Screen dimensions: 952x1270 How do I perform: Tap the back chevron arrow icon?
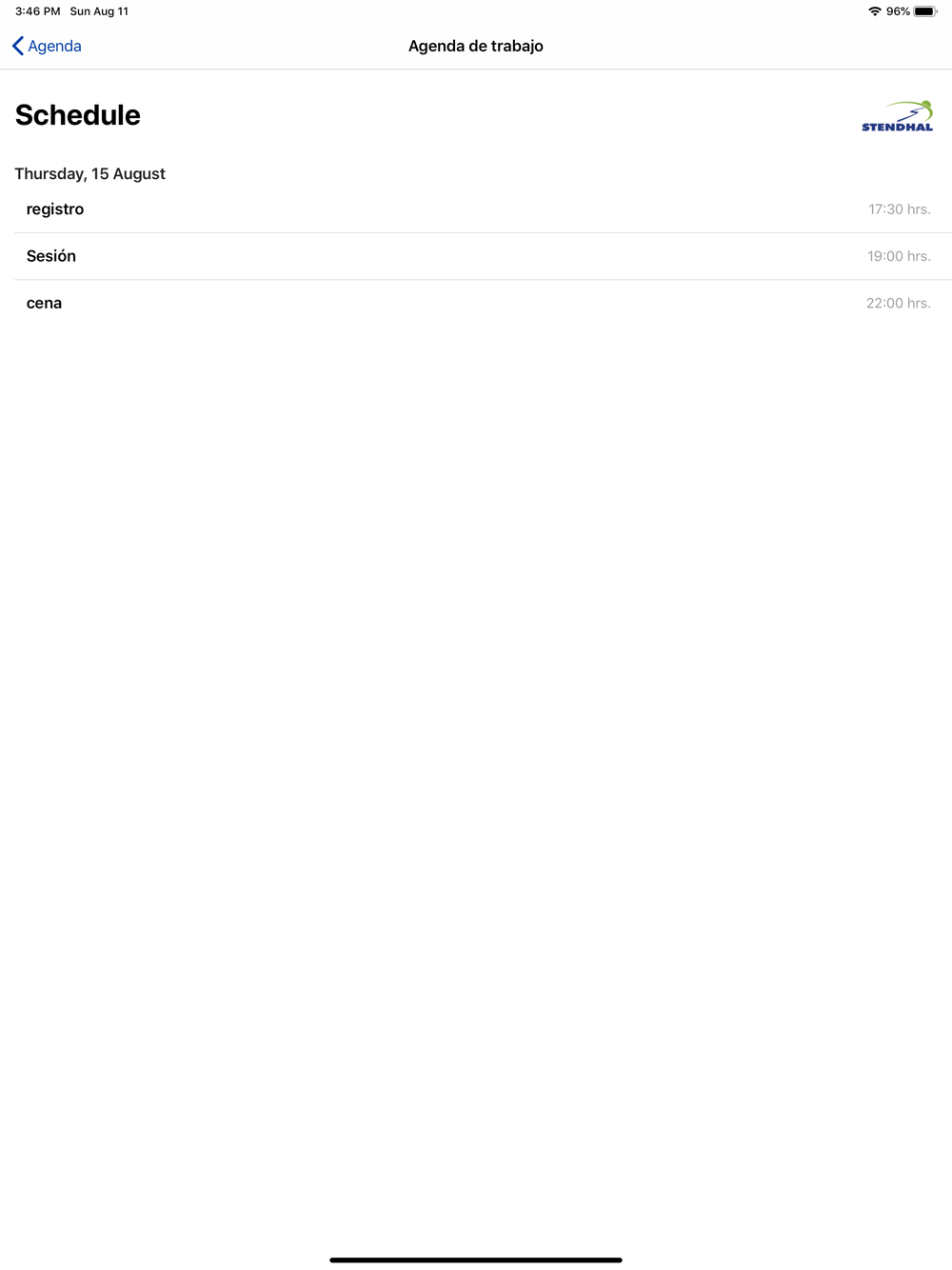[18, 46]
